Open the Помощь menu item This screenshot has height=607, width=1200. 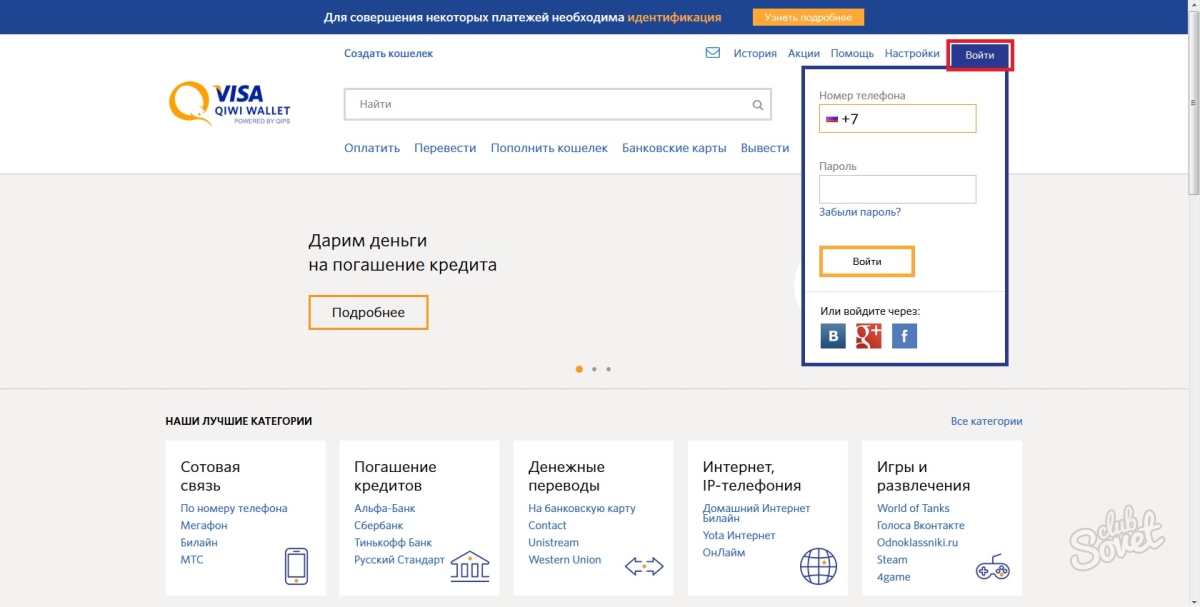pos(852,54)
